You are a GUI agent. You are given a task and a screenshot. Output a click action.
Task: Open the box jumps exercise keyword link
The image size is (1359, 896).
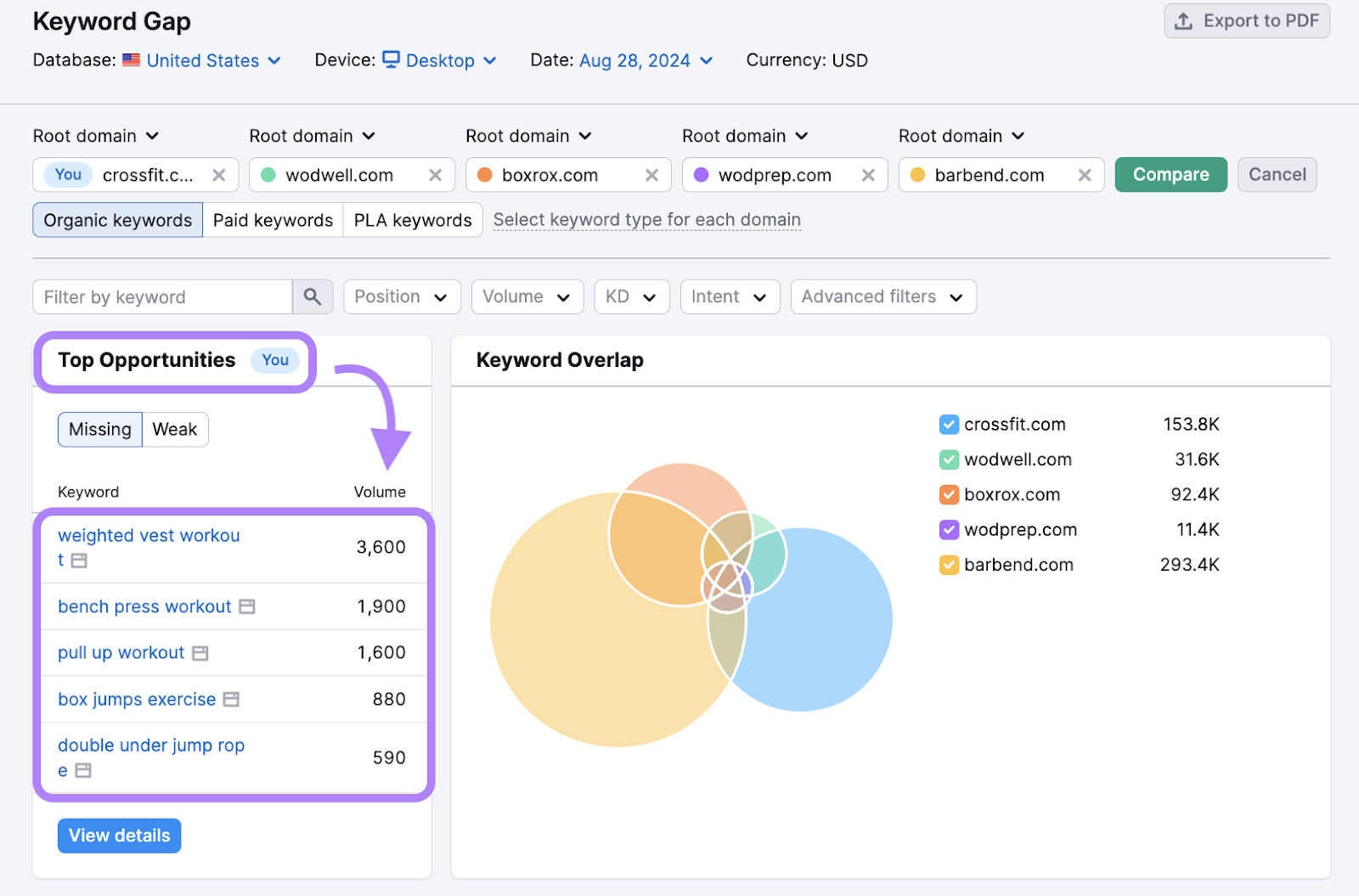(137, 700)
